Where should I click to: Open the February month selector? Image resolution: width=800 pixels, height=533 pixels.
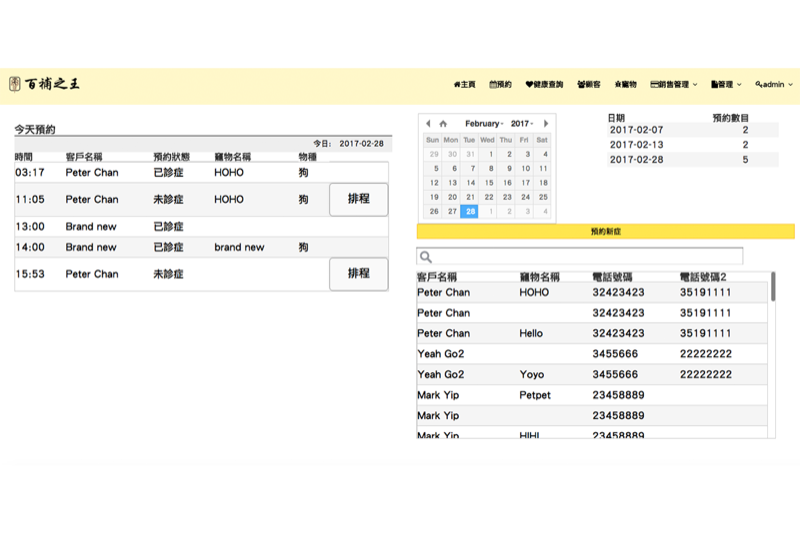[484, 123]
